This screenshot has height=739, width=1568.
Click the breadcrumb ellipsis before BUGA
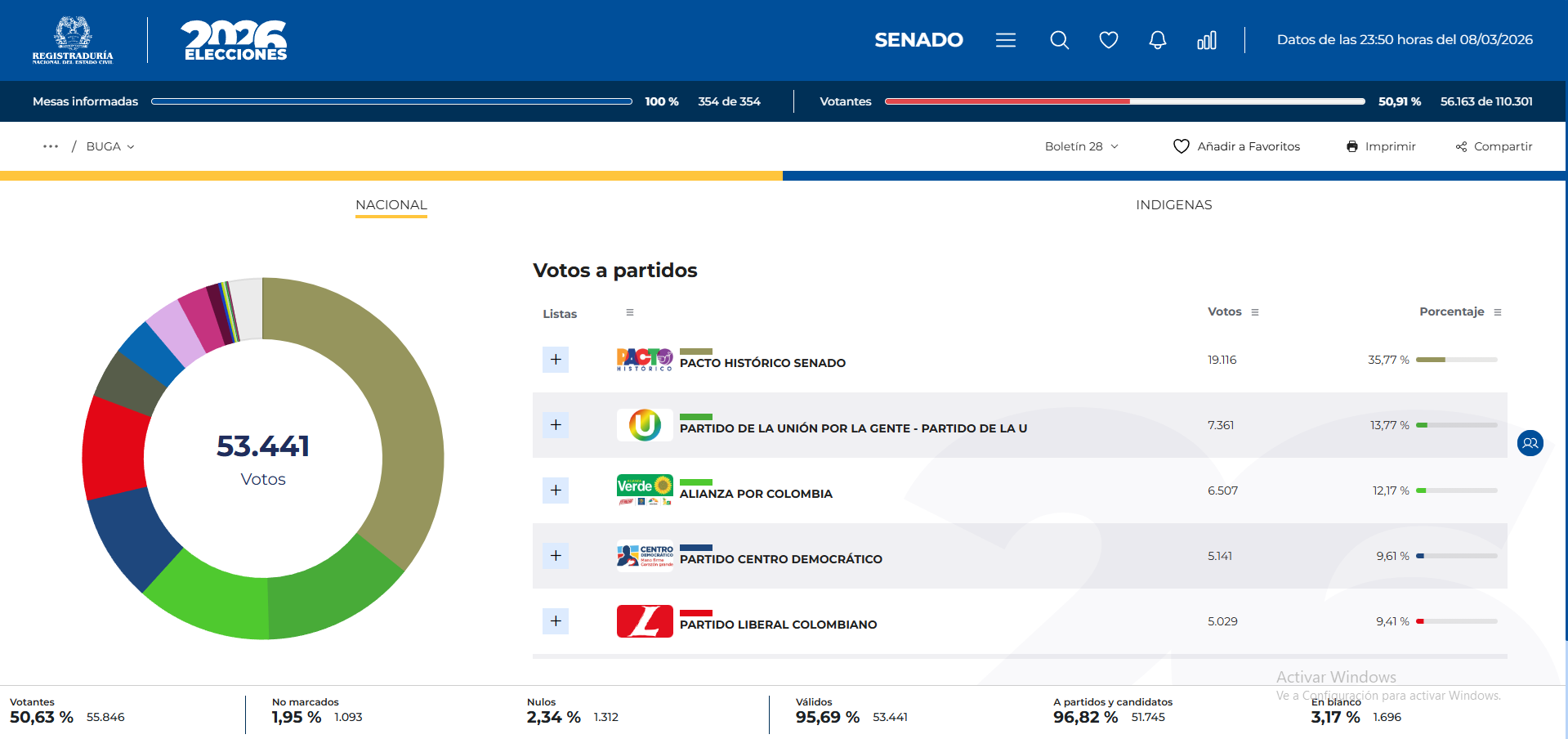(51, 146)
